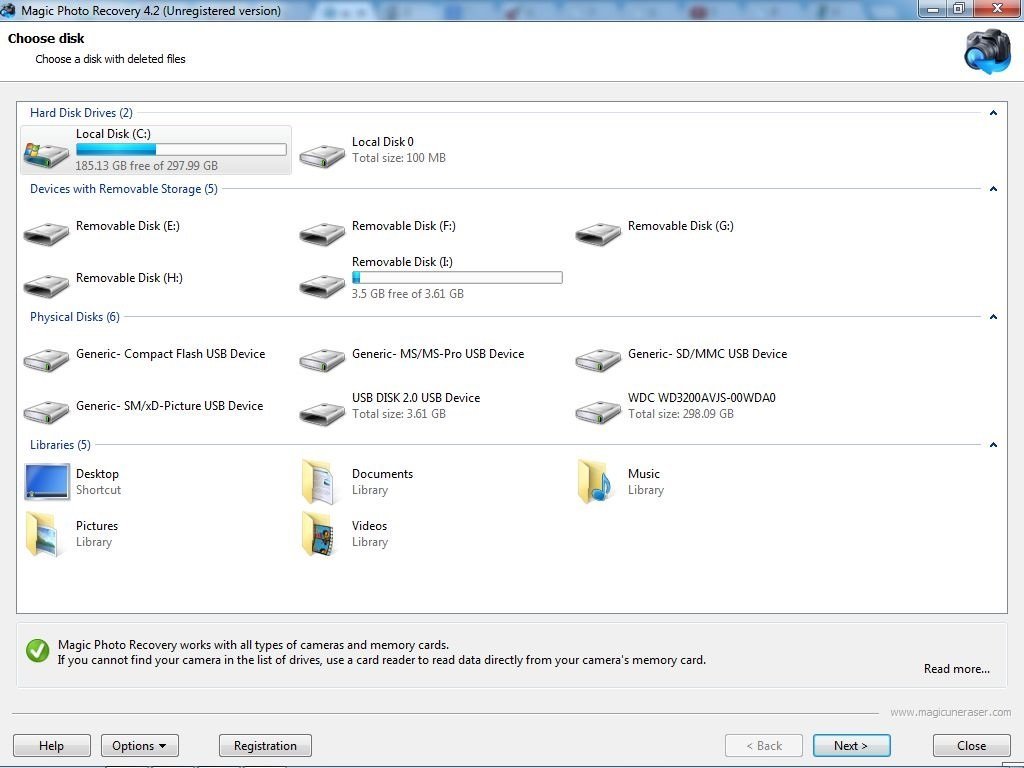This screenshot has width=1024, height=768.
Task: Click the Close button at bottom
Action: click(x=972, y=746)
